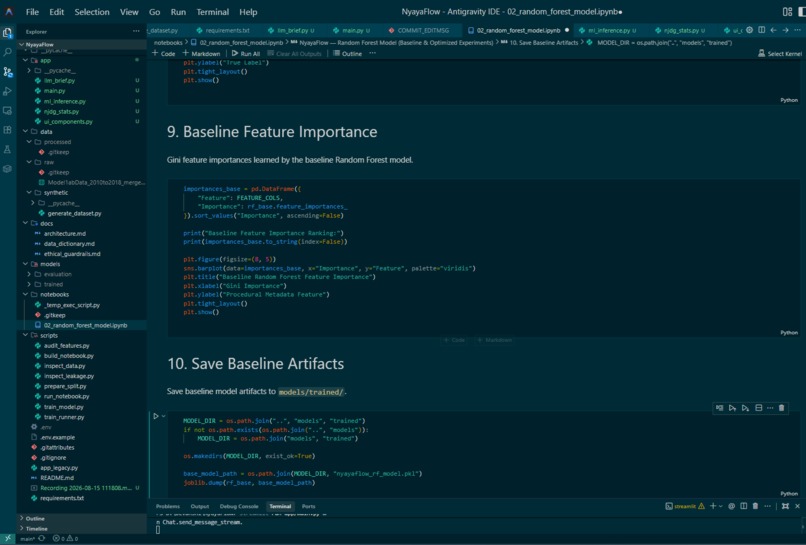806x545 pixels.
Task: Navigate back with the left arrow icon
Action: (773, 30)
